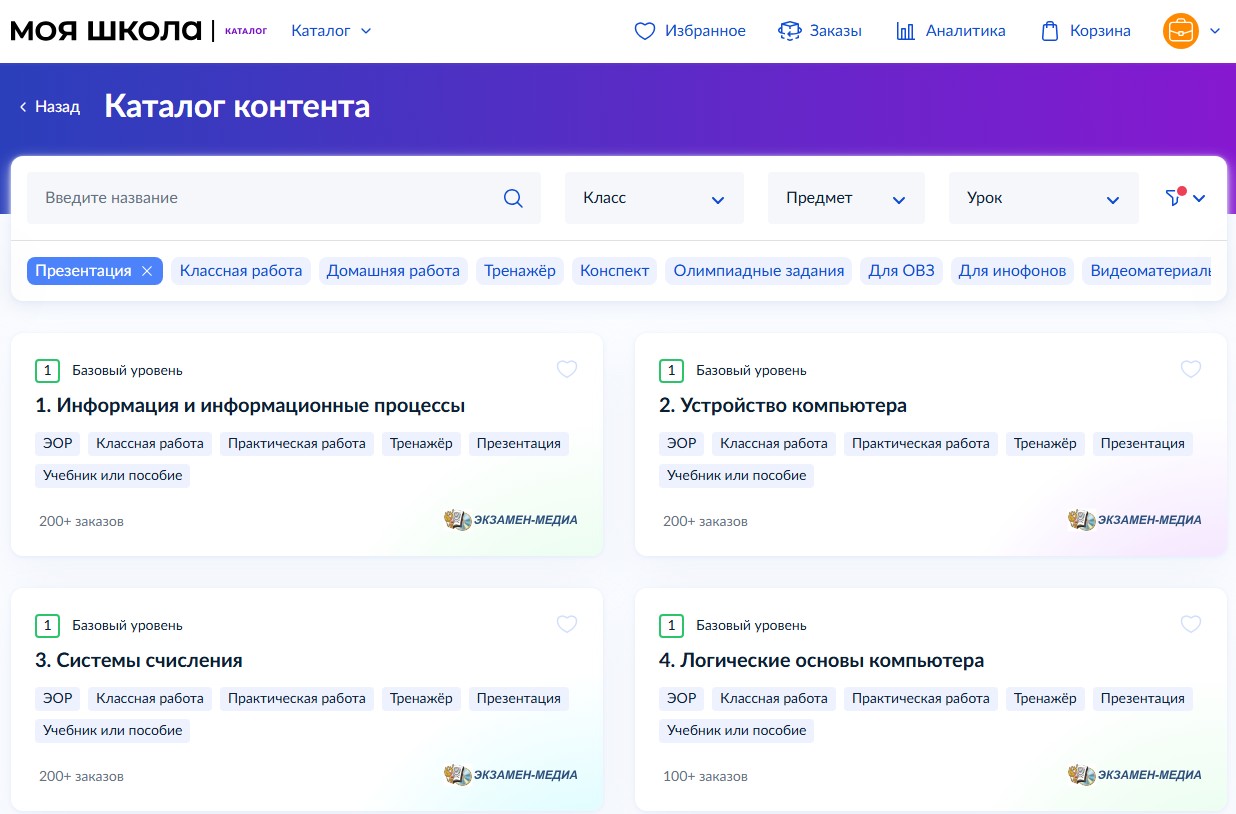Remove the Презентация filter with the X
Image resolution: width=1236 pixels, height=814 pixels.
[x=147, y=271]
